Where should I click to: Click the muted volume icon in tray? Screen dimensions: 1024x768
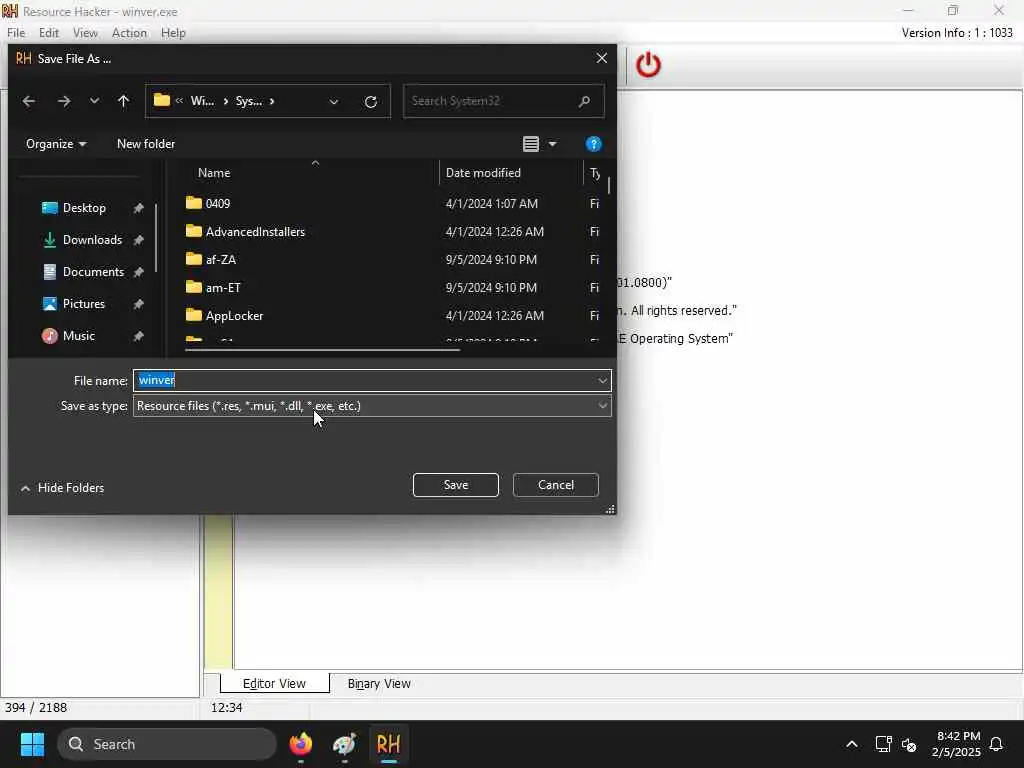tap(909, 744)
